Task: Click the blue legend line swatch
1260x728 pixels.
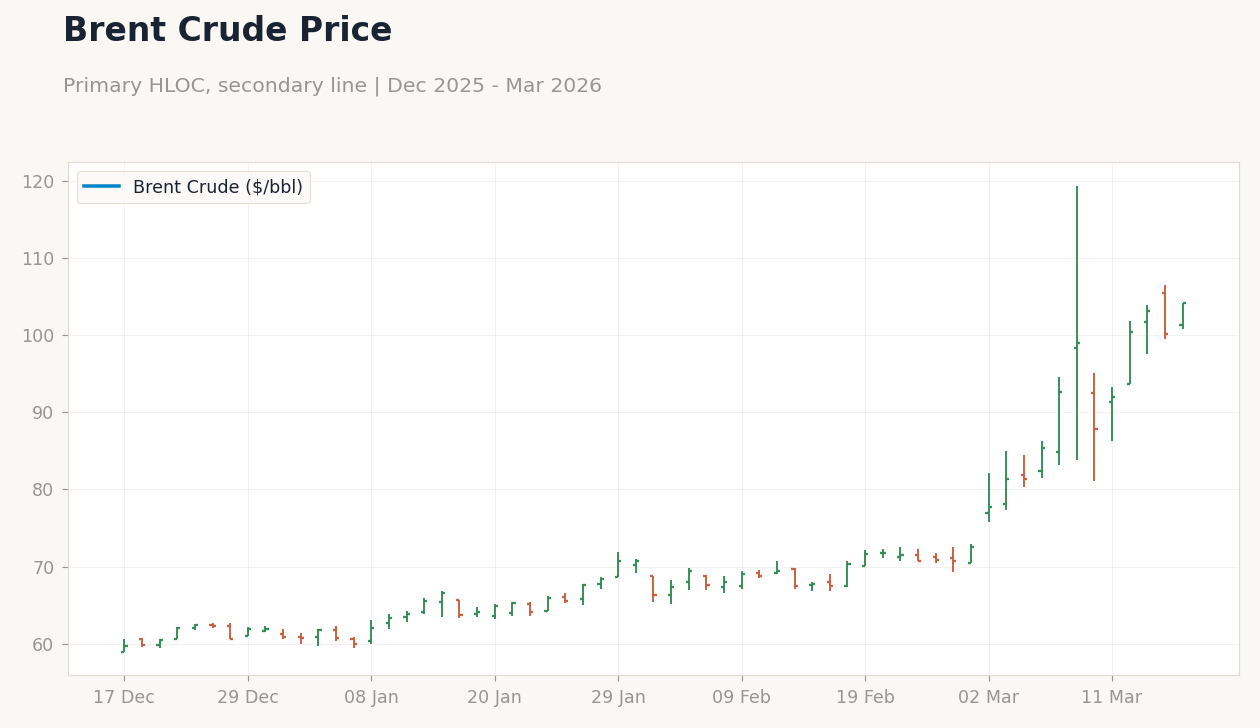Action: coord(101,186)
